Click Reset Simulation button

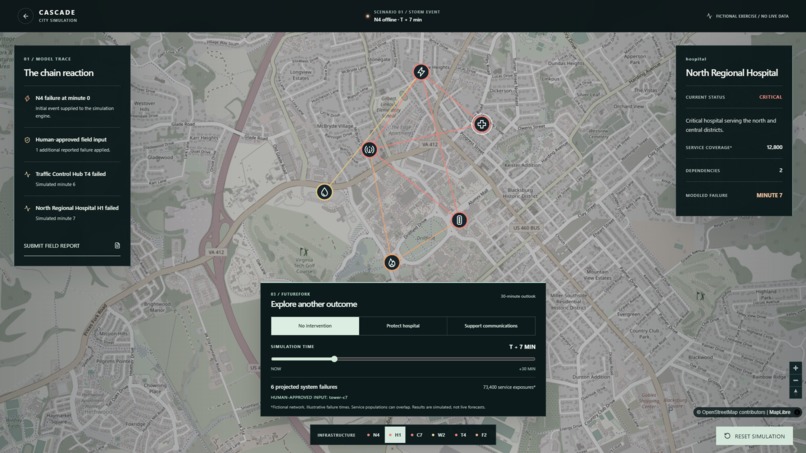[754, 436]
